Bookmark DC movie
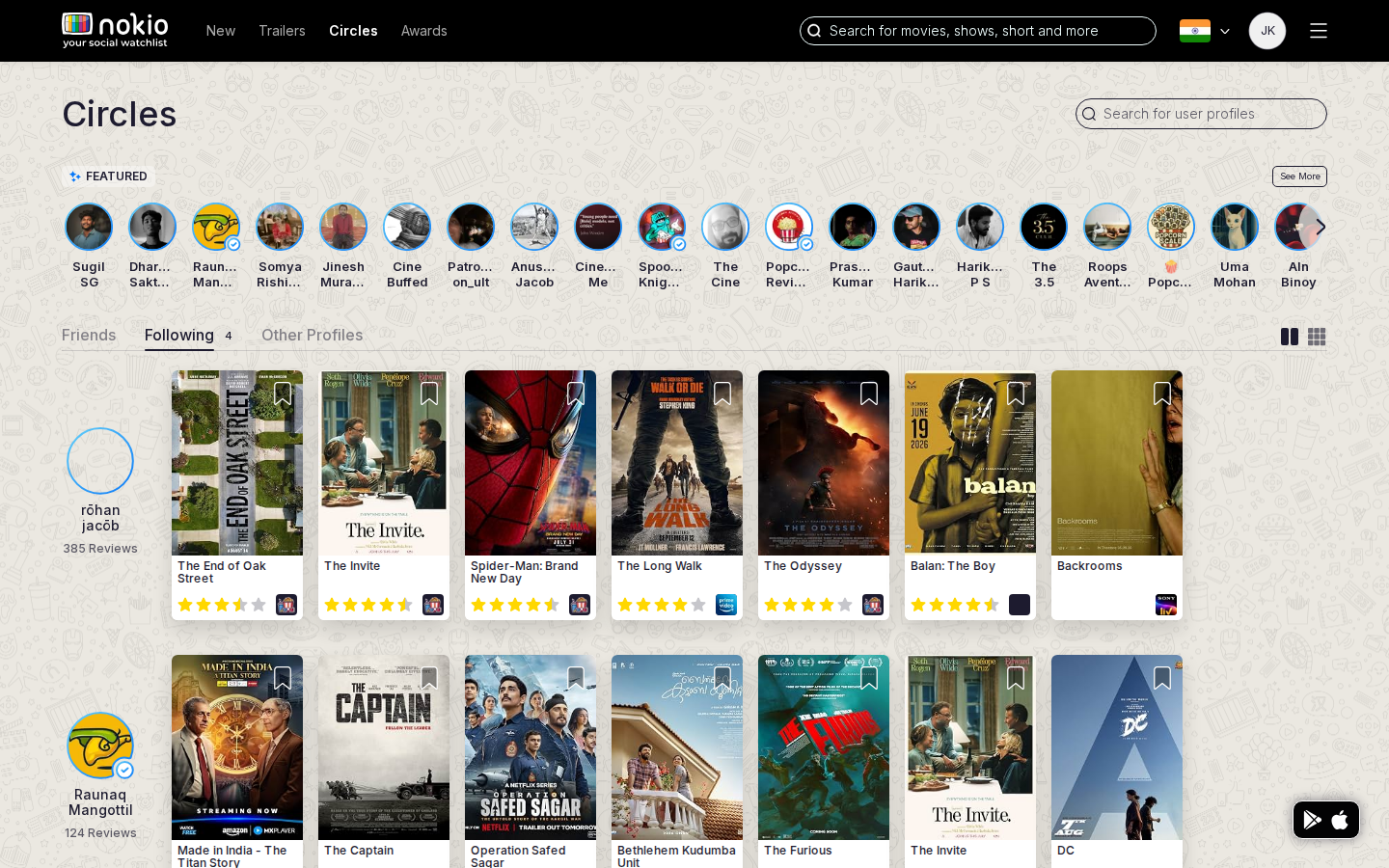This screenshot has width=1389, height=868. click(1162, 678)
